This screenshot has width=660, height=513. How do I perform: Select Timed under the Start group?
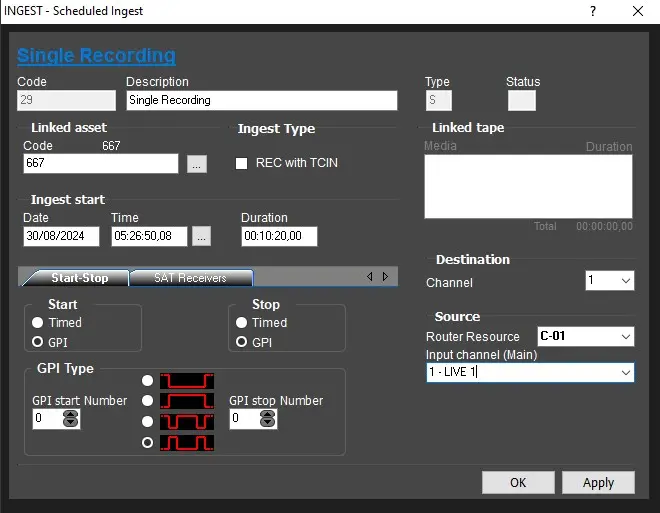pos(38,323)
